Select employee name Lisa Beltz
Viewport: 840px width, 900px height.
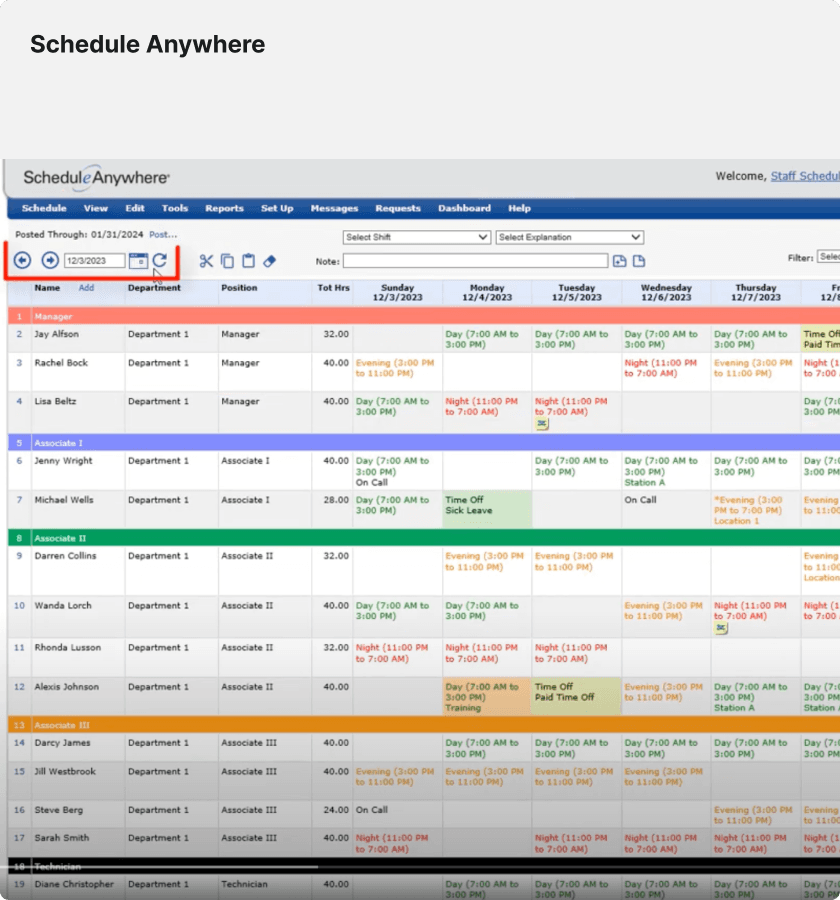pos(55,401)
